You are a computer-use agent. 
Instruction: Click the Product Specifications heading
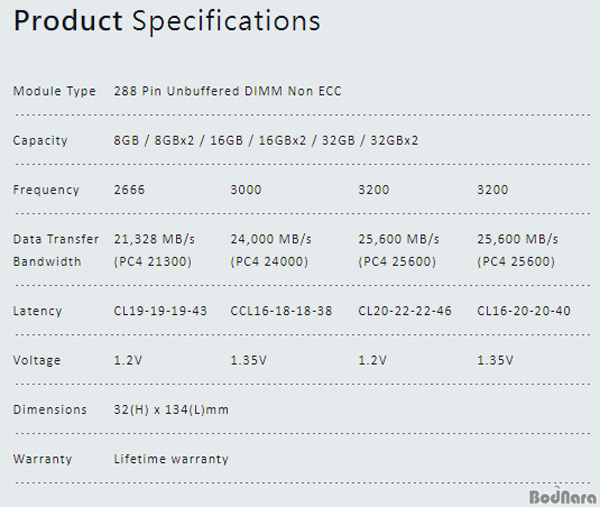(167, 21)
